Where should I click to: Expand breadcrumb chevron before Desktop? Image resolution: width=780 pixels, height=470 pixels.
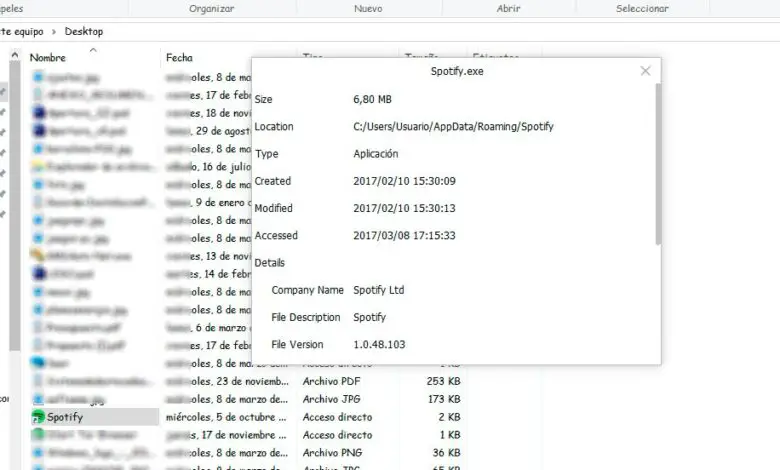click(x=54, y=32)
